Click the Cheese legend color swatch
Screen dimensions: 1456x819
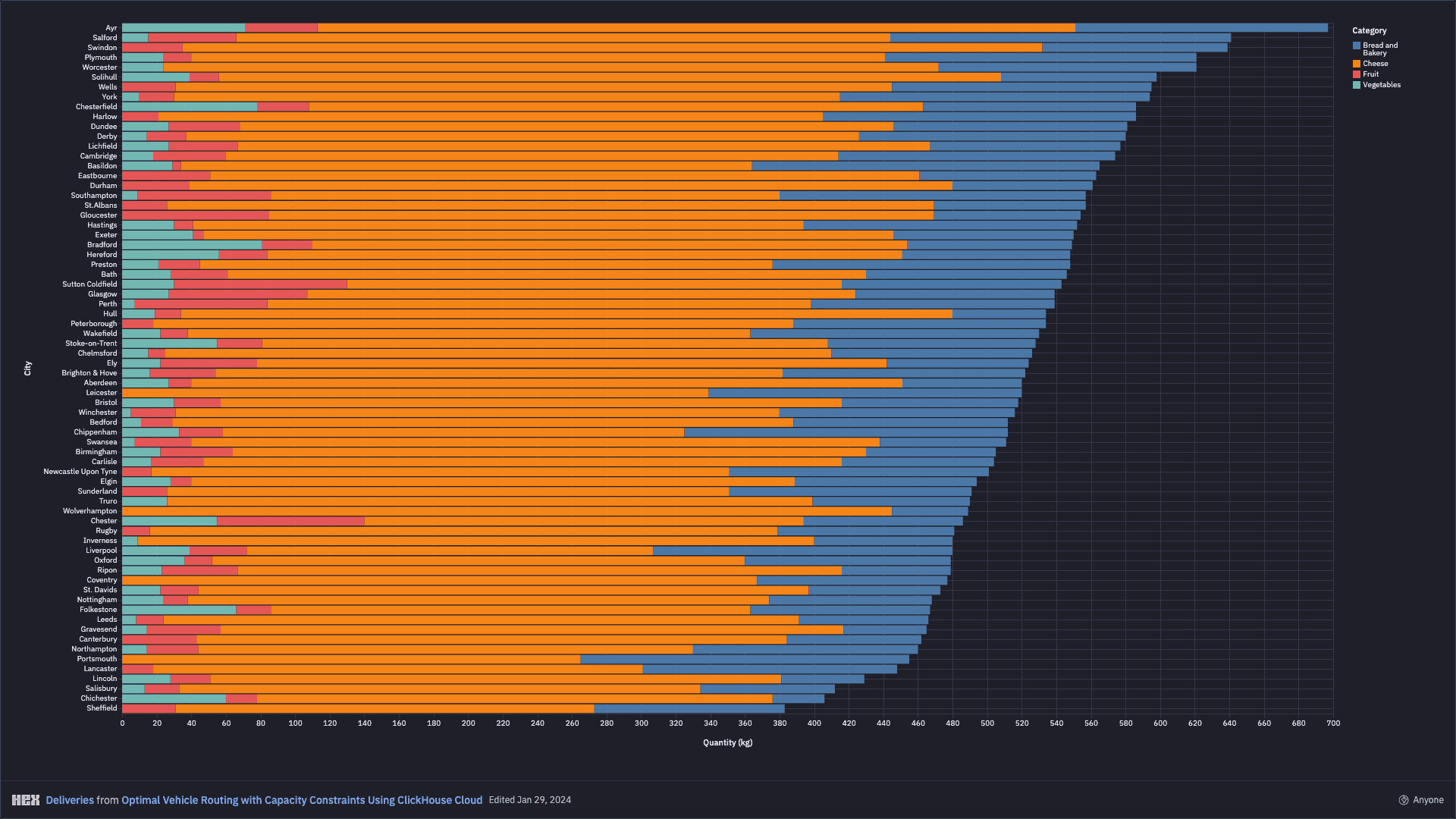[1357, 64]
